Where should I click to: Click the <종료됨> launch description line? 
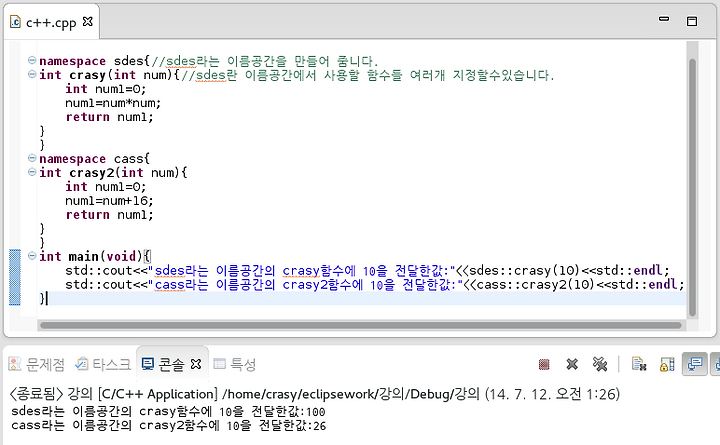coord(315,394)
